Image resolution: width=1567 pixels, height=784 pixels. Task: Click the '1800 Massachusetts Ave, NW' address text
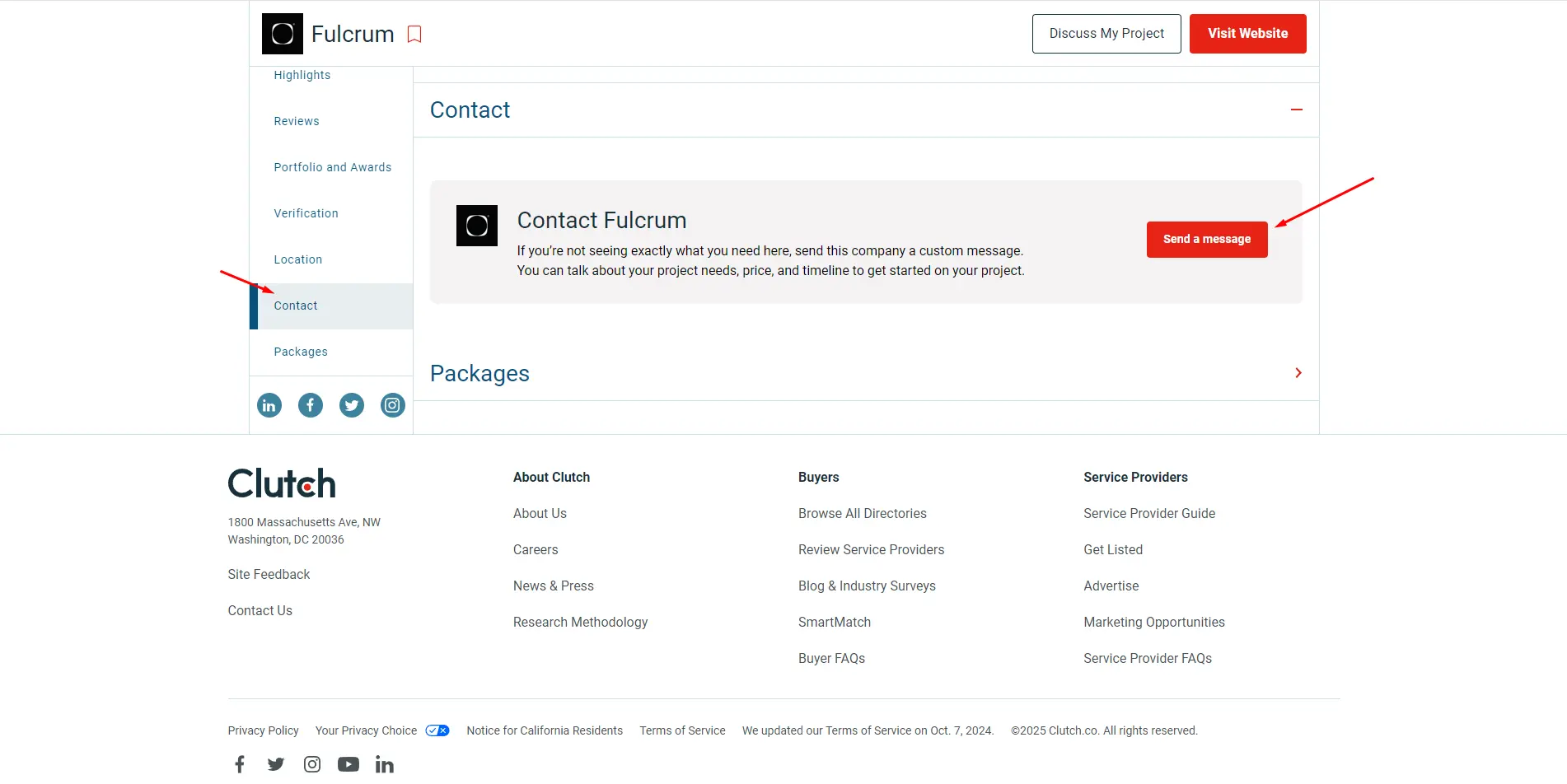pos(304,522)
